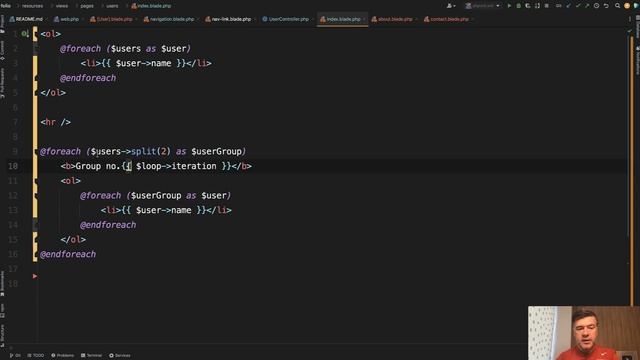The height and width of the screenshot is (360, 640).
Task: Open the Services tool window
Action: pos(120,356)
